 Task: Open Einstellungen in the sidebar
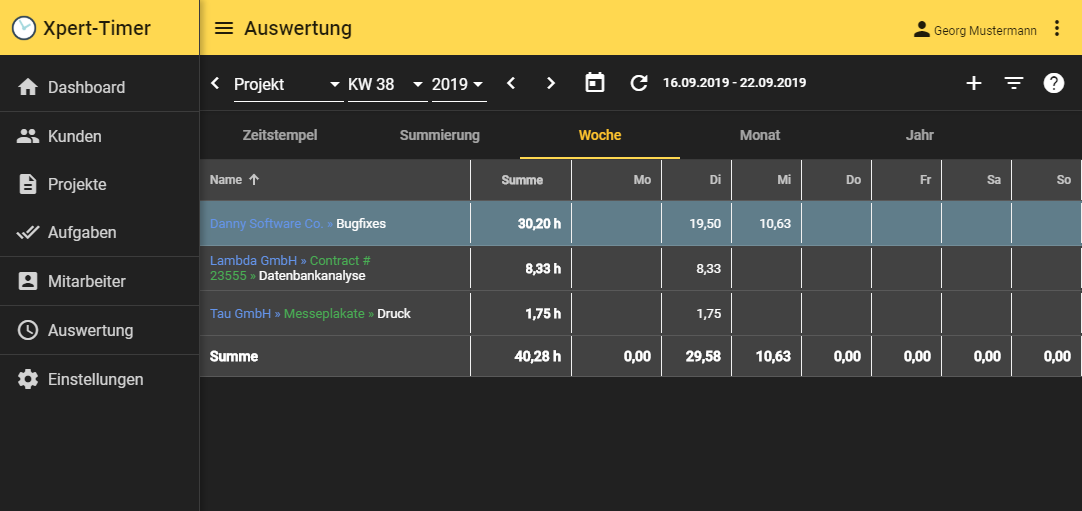click(x=99, y=379)
